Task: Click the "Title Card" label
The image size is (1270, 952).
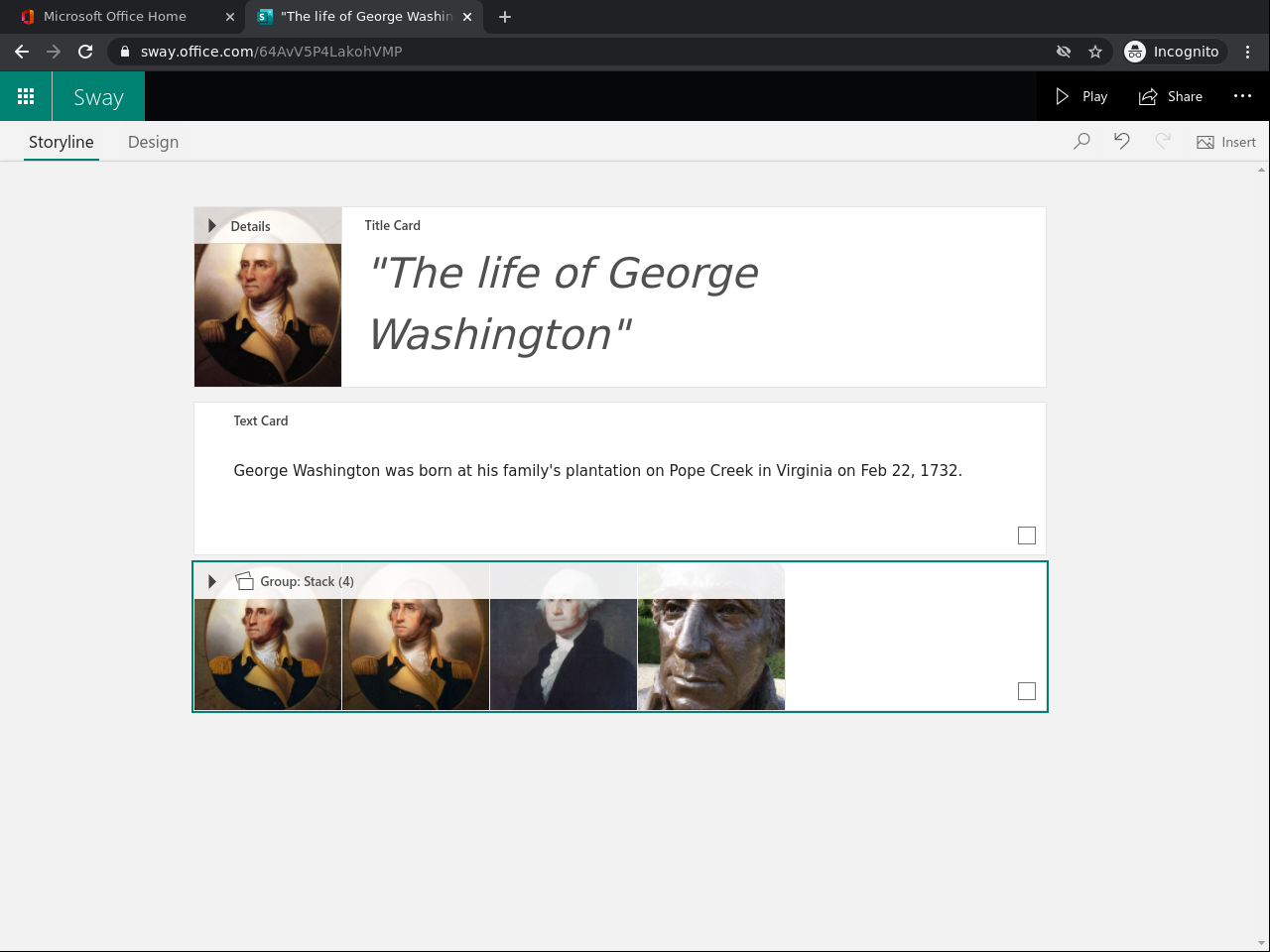Action: (x=392, y=225)
